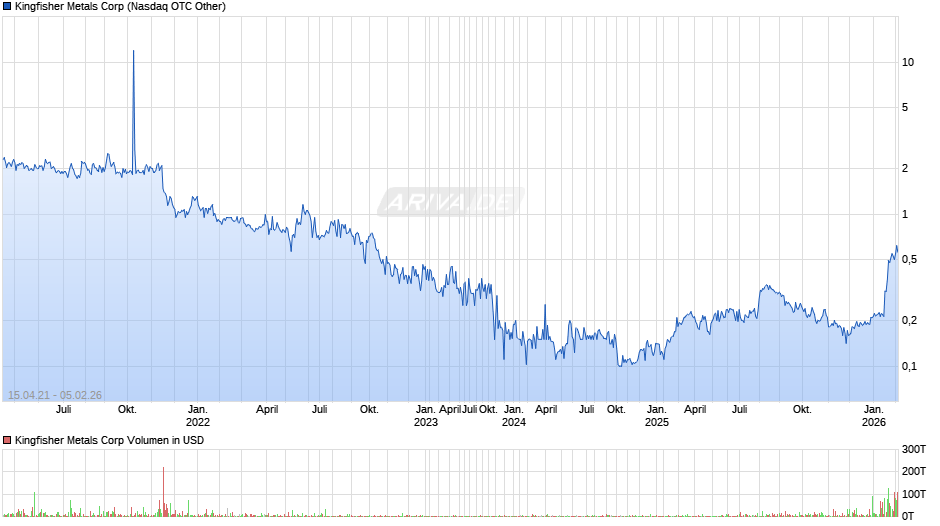Click the price axis label '2'
This screenshot has width=940, height=526.
(905, 169)
